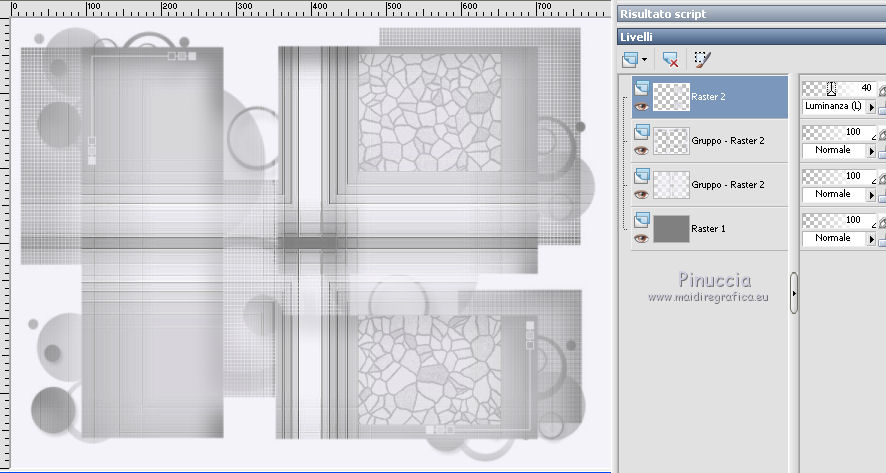
Task: Toggle visibility of Gruppo layer directly above Raster 1
Action: (x=641, y=194)
